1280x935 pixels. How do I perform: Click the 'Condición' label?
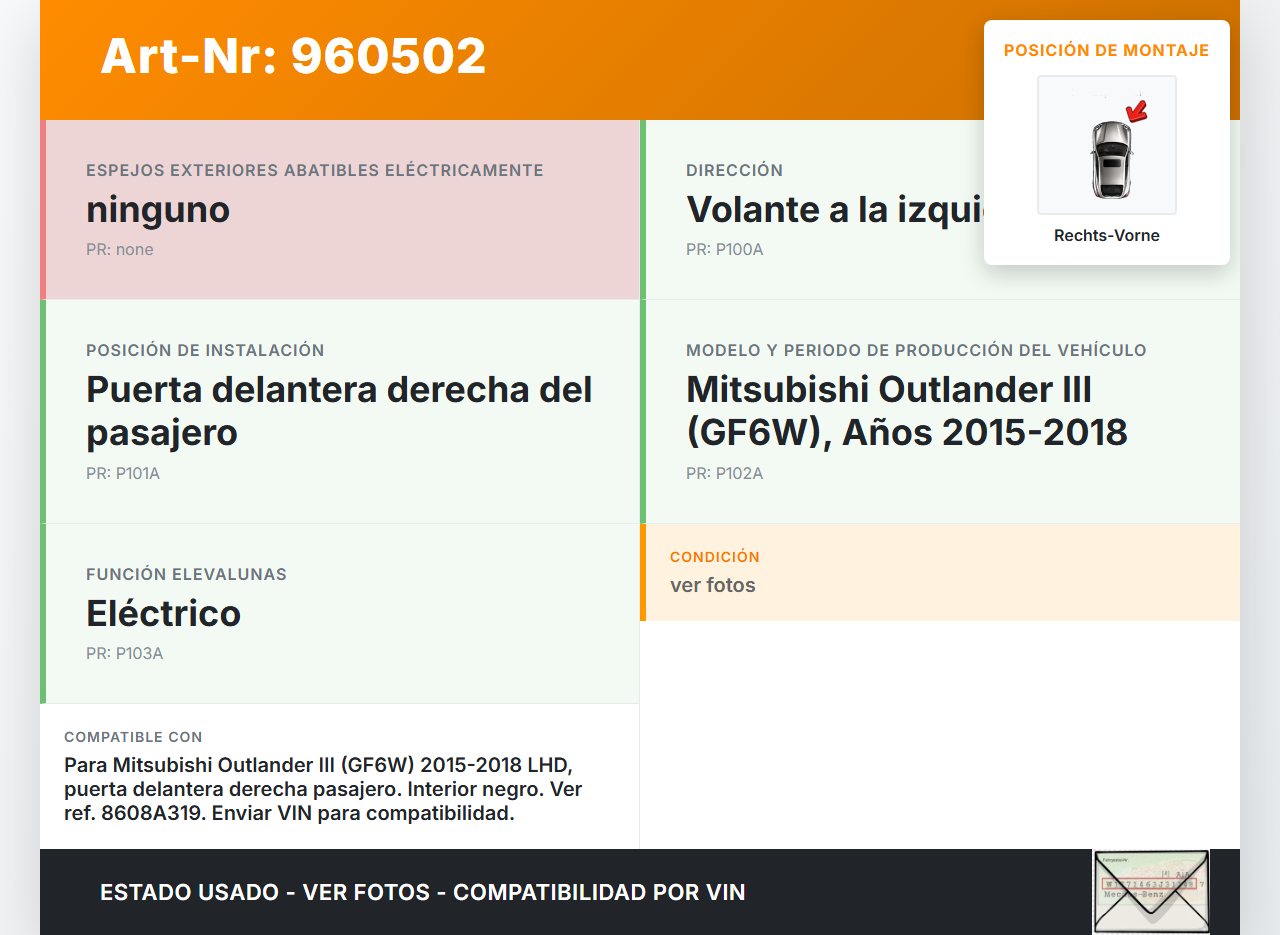(x=714, y=557)
